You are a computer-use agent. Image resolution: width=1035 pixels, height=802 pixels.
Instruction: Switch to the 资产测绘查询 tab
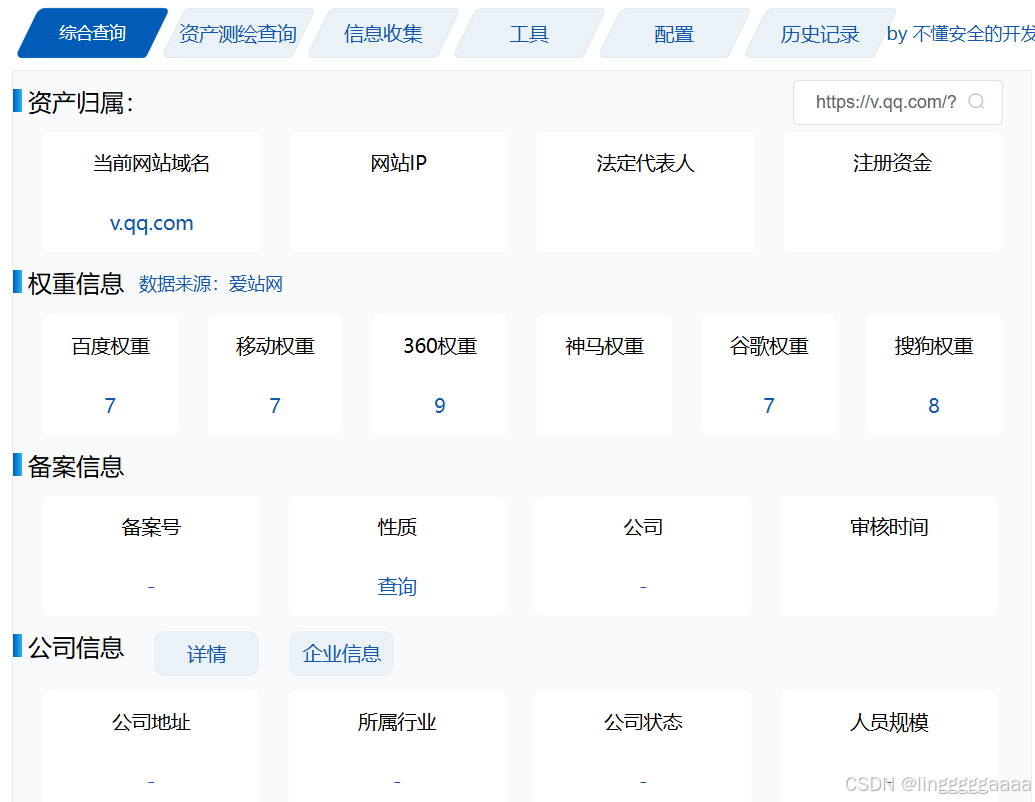pyautogui.click(x=237, y=33)
